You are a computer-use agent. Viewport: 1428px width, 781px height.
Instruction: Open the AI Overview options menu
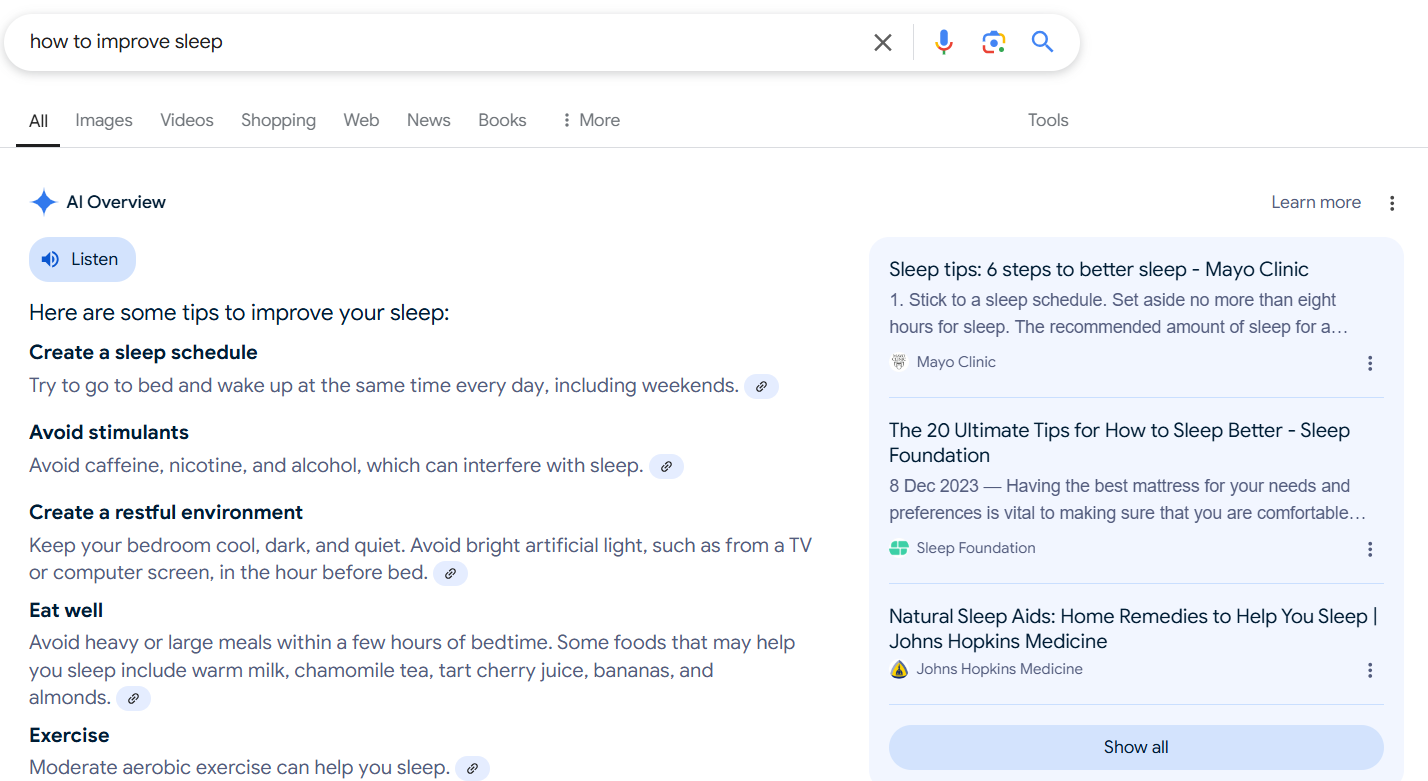click(1392, 202)
